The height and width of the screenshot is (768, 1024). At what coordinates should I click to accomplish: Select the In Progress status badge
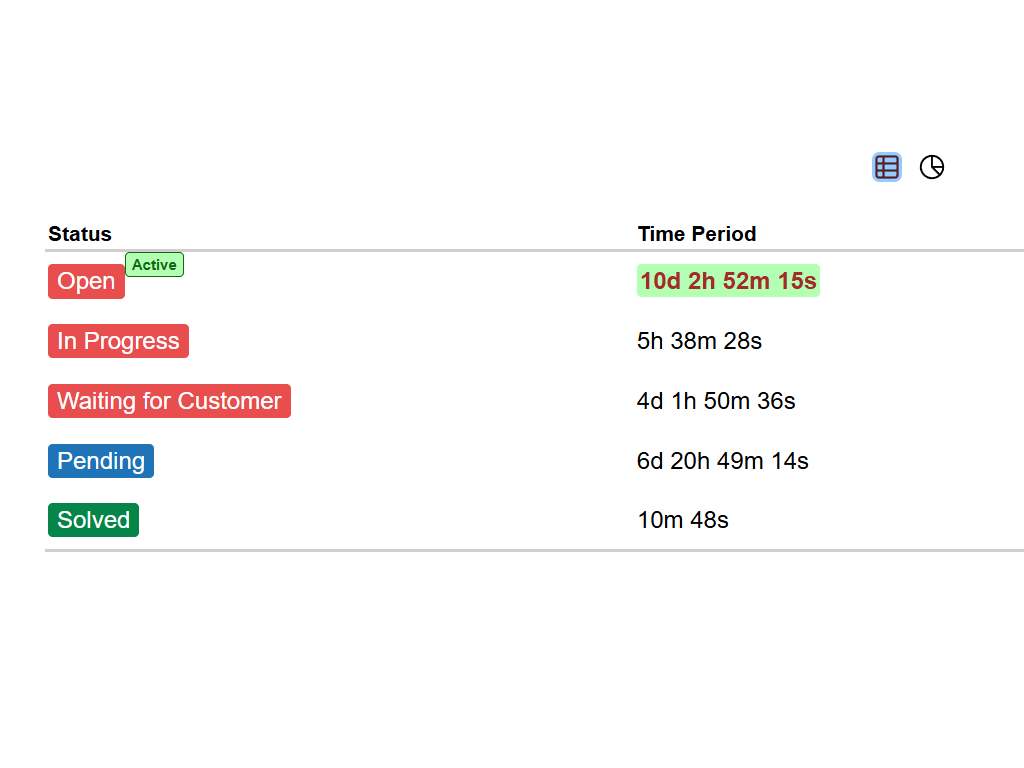click(x=118, y=341)
